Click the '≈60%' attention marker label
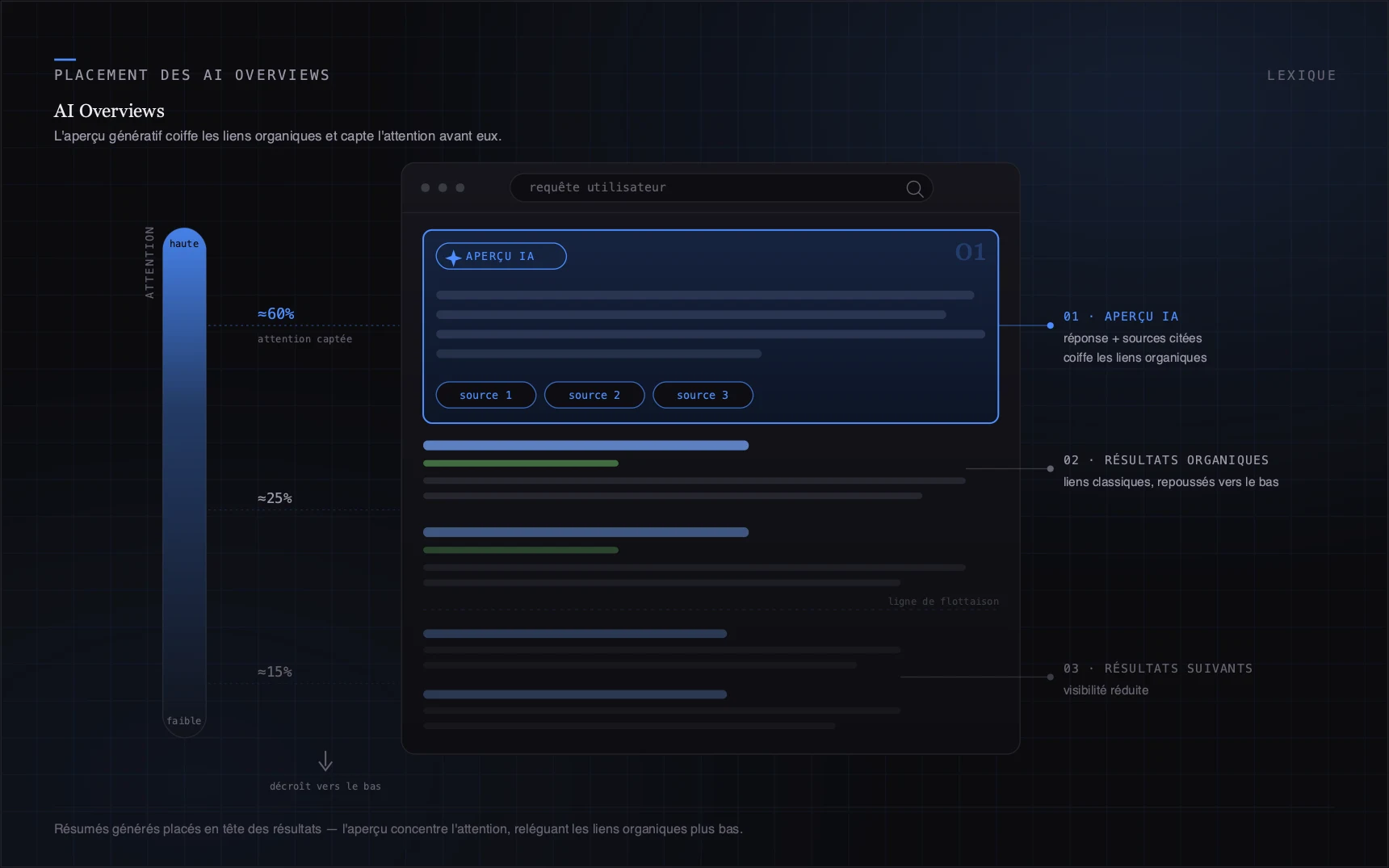Screen dimensions: 1389x868 pos(276,313)
